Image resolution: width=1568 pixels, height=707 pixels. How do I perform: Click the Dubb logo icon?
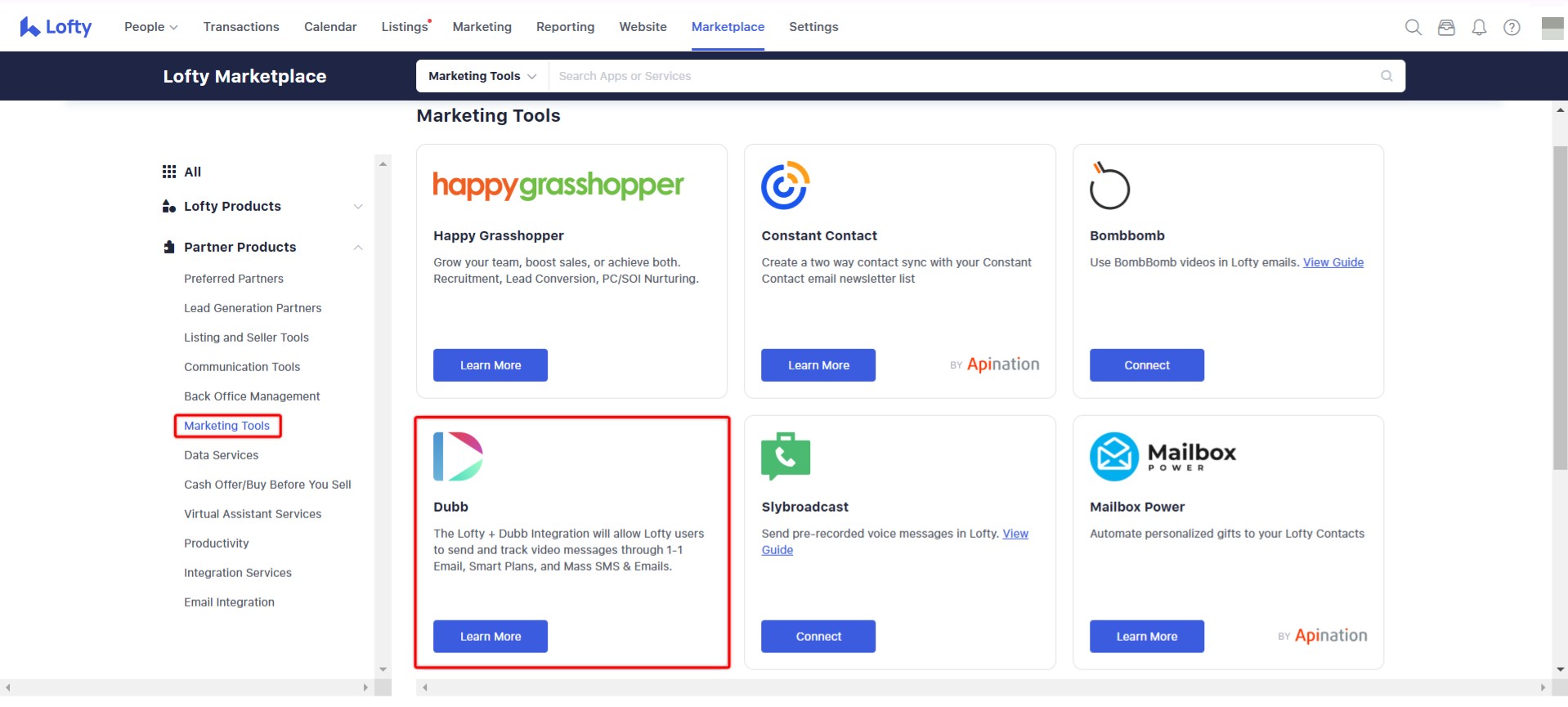458,456
